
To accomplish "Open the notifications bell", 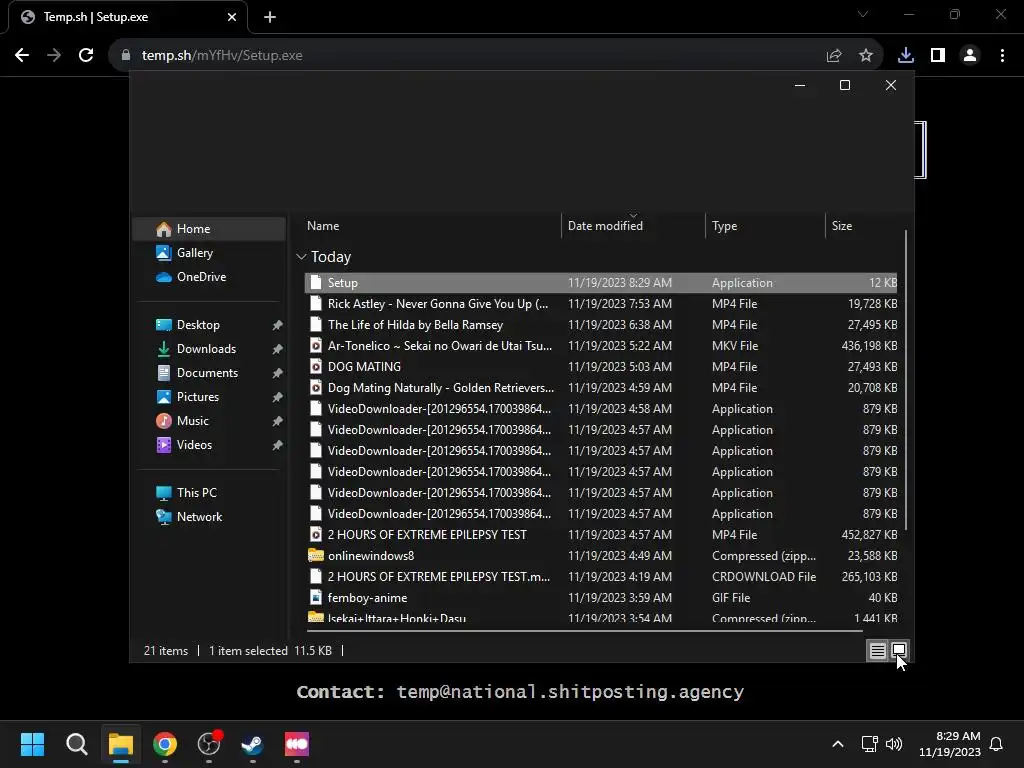I will 996,744.
